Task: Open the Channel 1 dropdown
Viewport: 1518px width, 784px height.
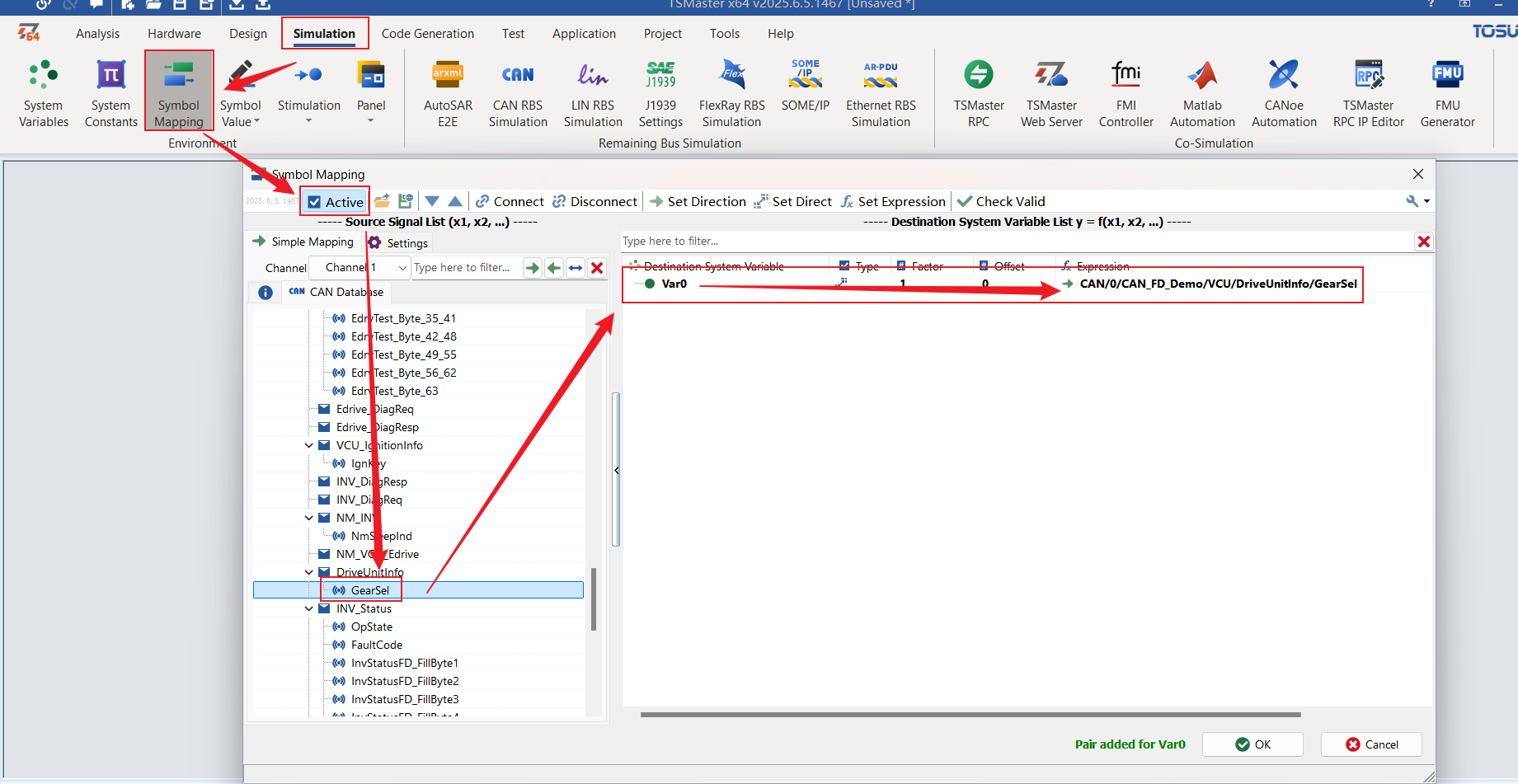Action: tap(359, 268)
